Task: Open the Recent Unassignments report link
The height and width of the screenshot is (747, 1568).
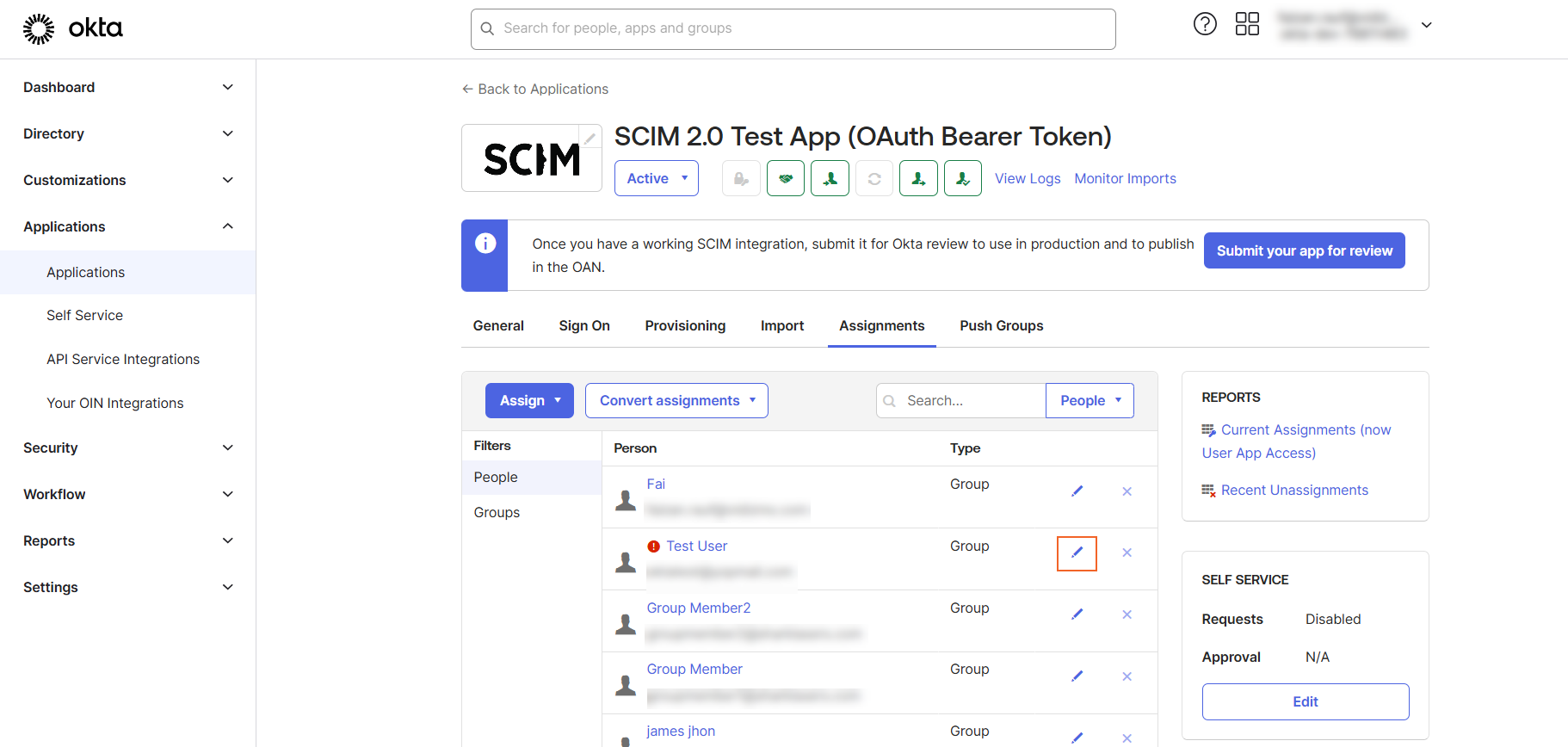Action: 1293,490
